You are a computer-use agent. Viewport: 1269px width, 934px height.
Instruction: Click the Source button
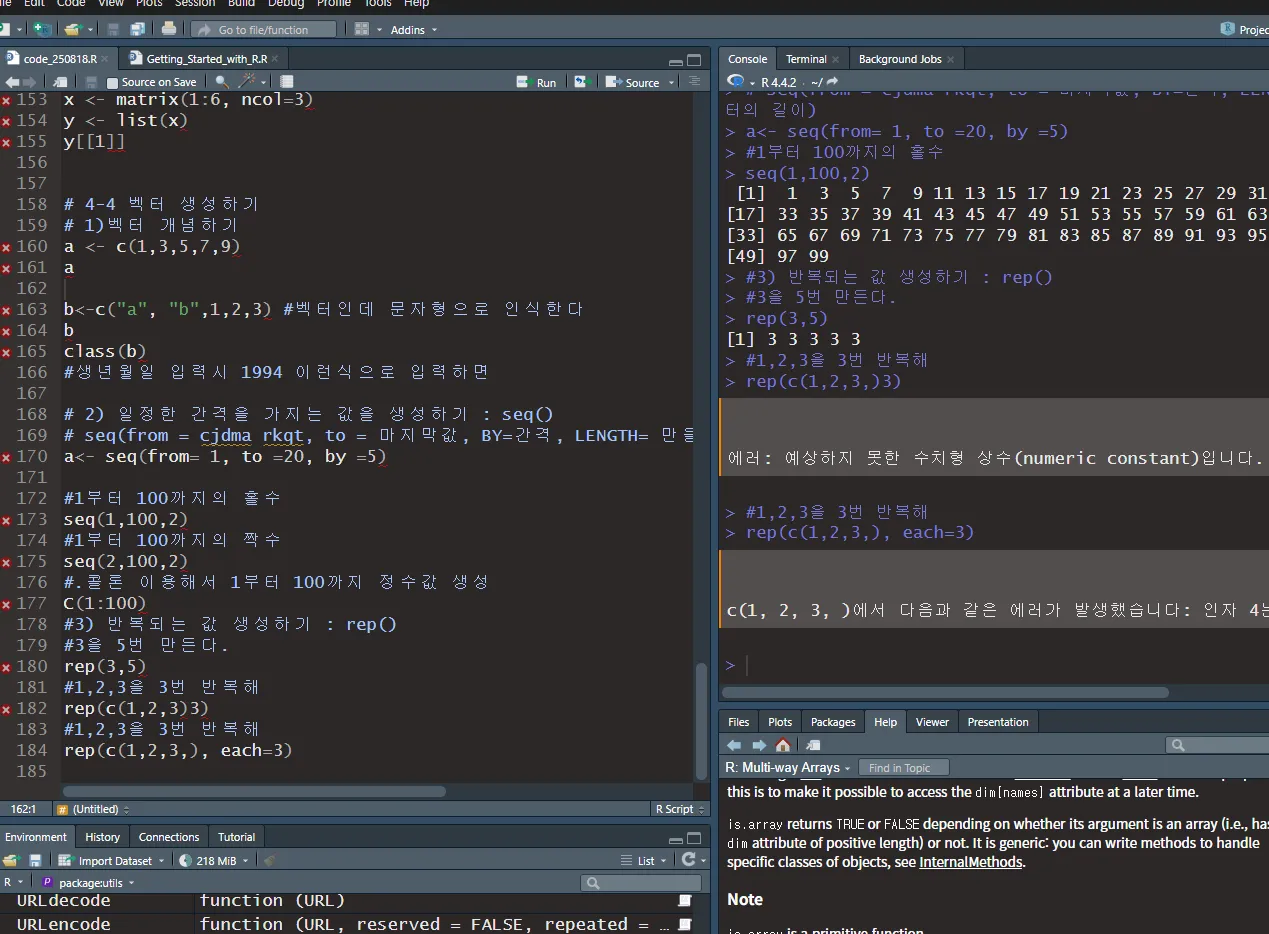[633, 82]
